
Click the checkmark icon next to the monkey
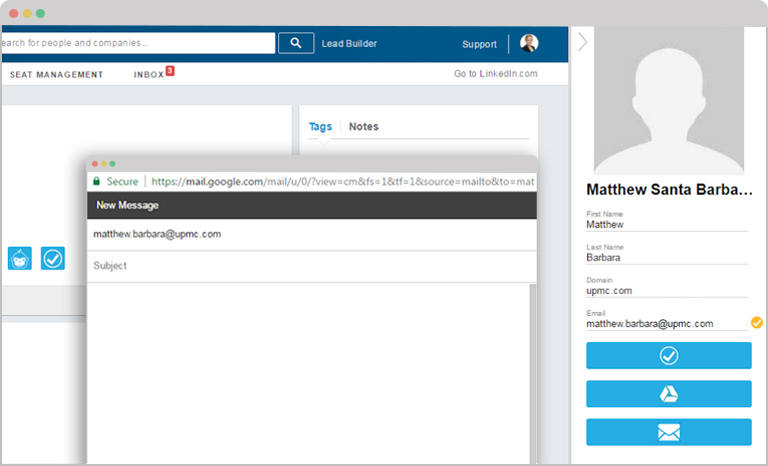[53, 258]
